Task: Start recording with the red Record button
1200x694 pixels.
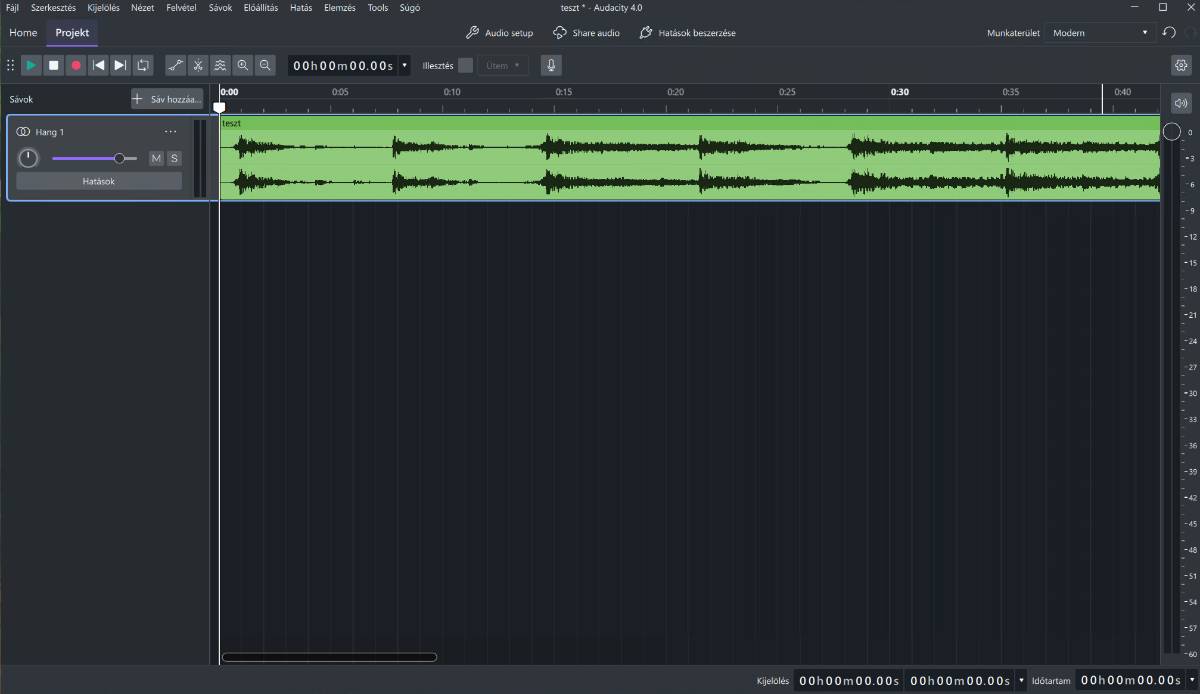Action: coord(76,65)
